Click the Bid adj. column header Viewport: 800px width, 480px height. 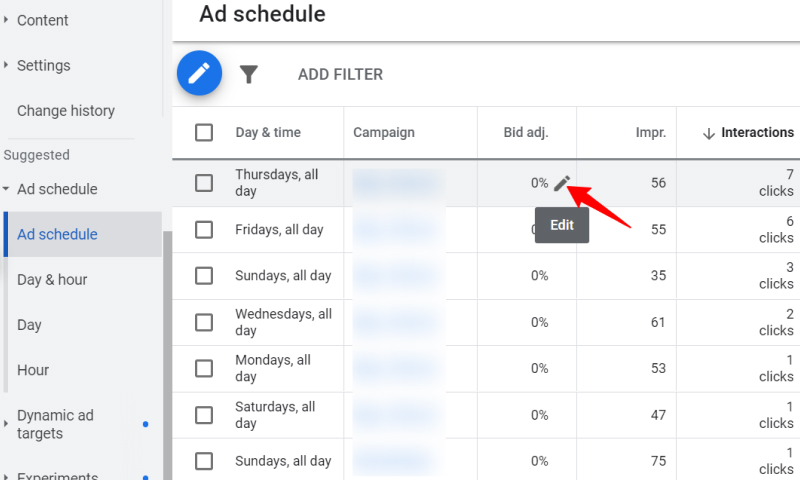526,133
